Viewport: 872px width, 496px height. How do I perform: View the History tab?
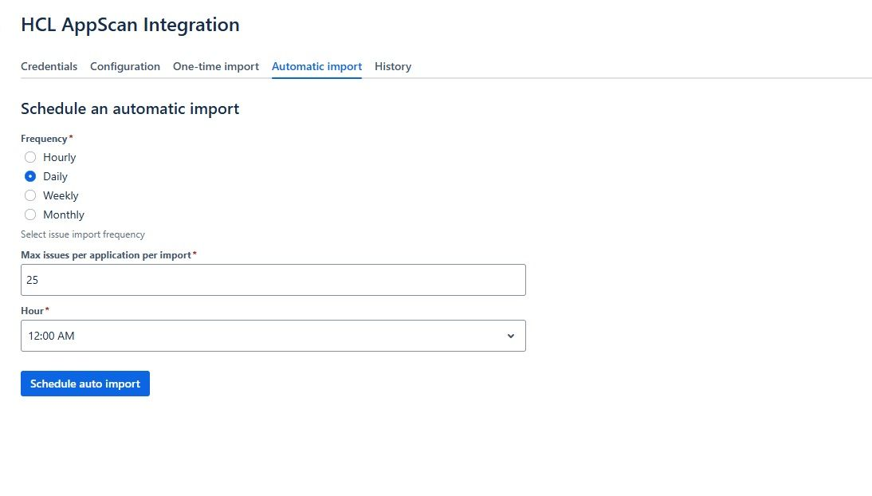tap(393, 66)
